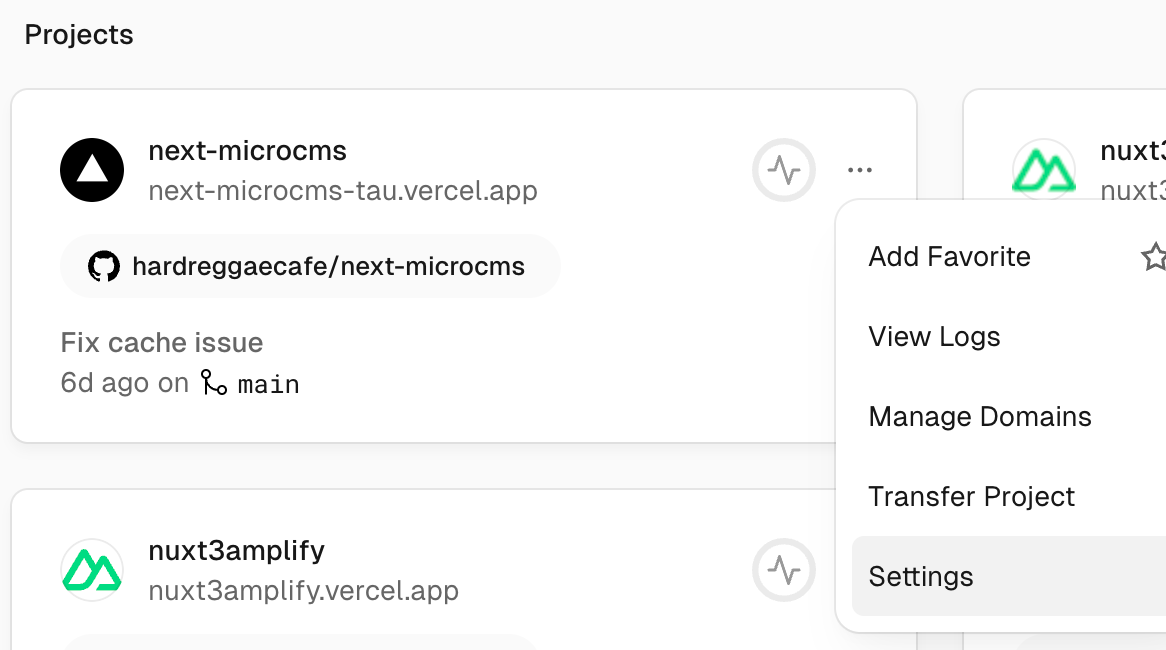Click the git branch icon beside main
Screen dimensions: 1166x650
coord(213,383)
